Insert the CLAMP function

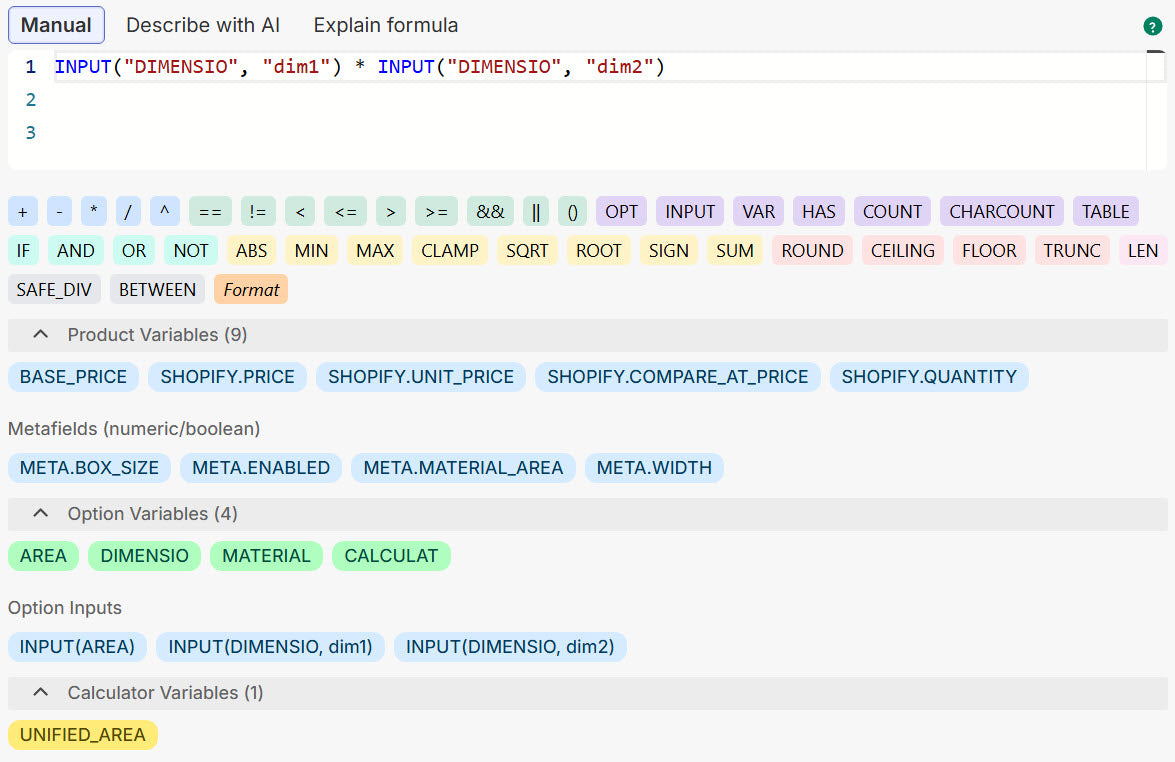(x=450, y=251)
